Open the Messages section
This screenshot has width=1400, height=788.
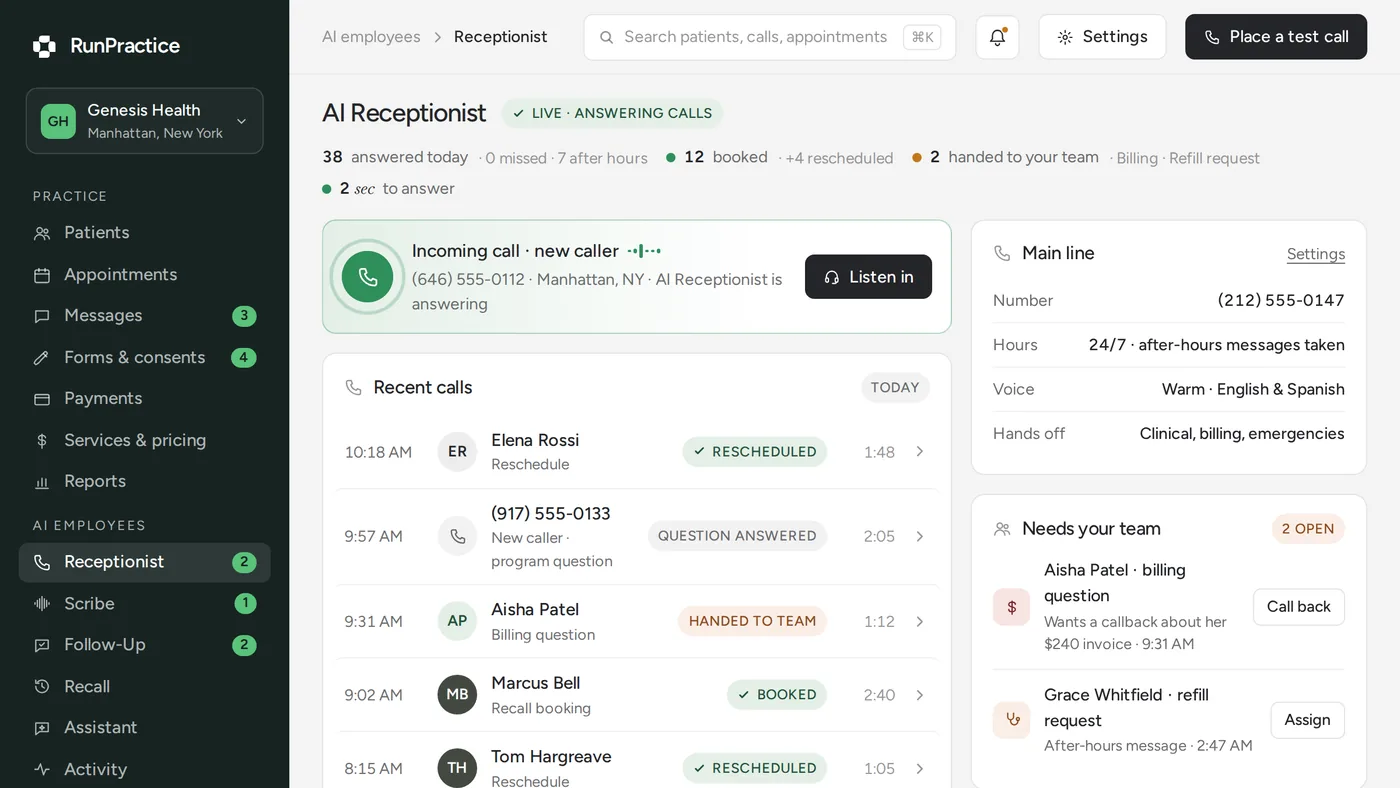145,316
